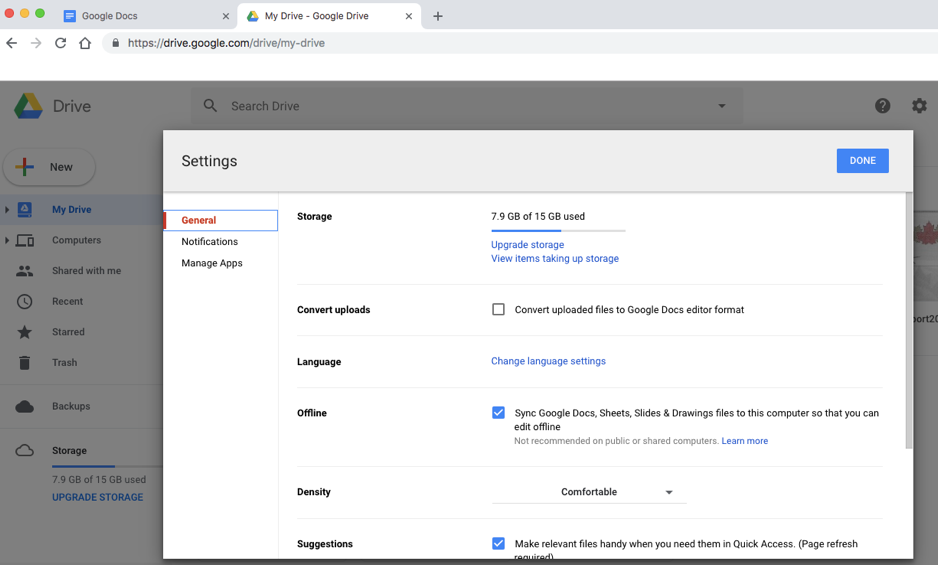Click the padlock icon in address bar

[x=115, y=42]
